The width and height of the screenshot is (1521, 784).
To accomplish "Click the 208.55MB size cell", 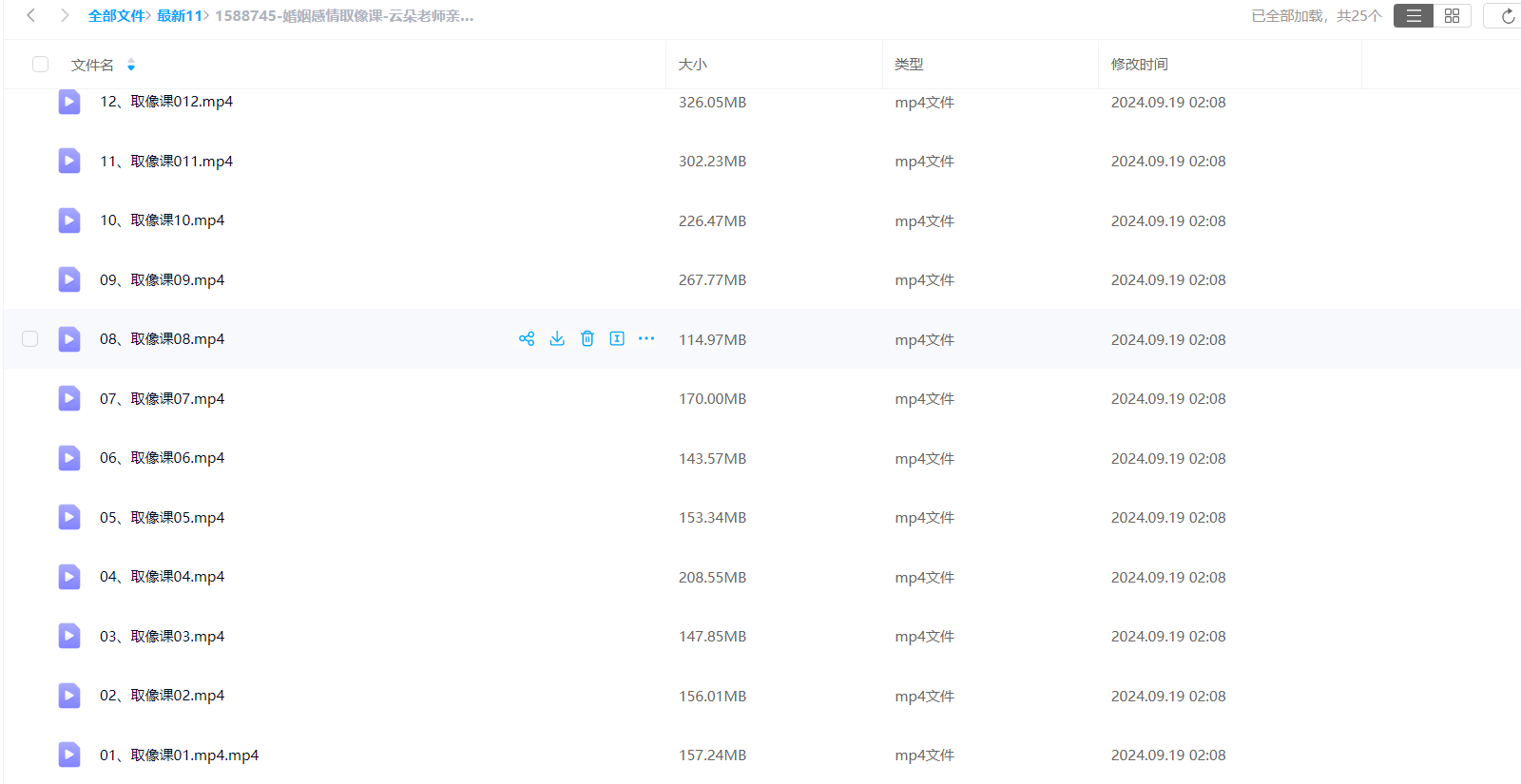I will (x=712, y=577).
